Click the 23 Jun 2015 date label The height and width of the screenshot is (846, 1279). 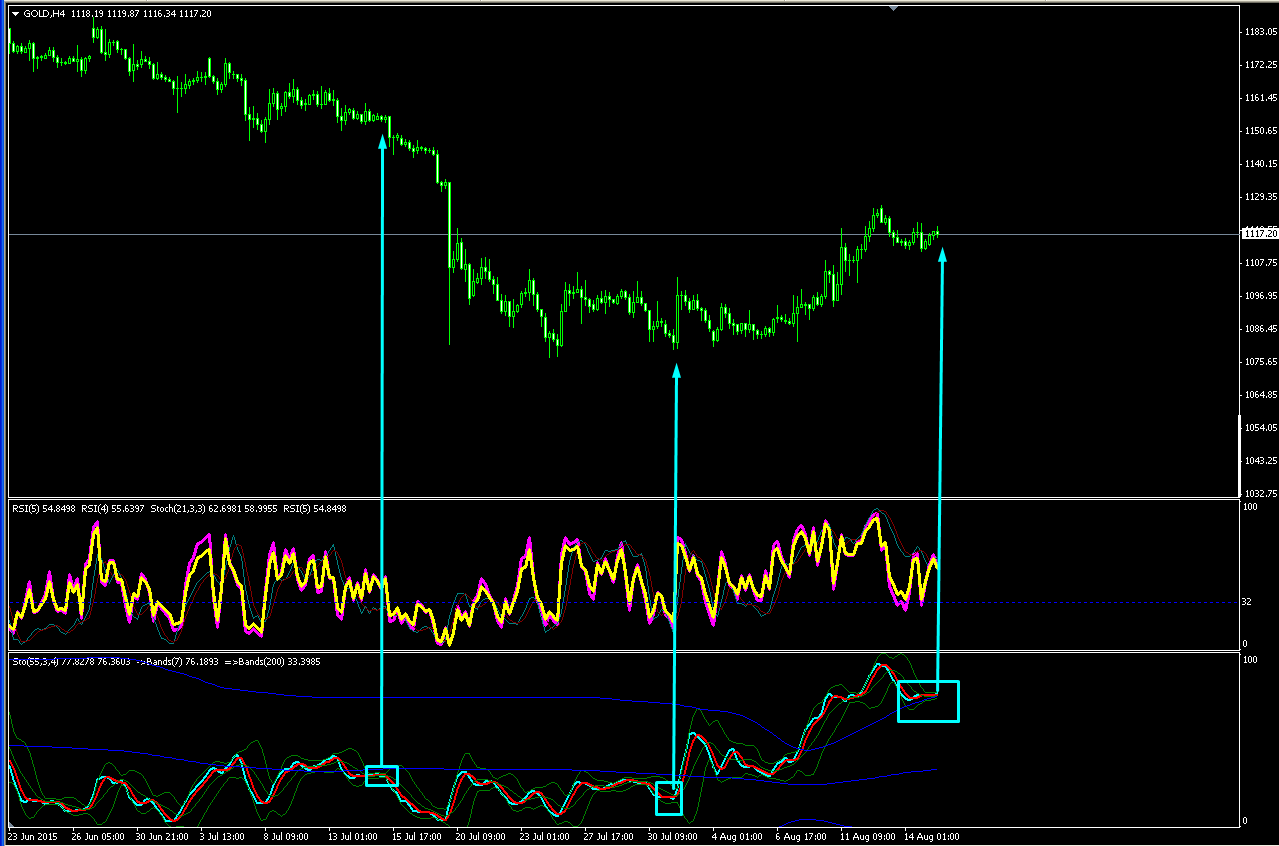tap(32, 835)
